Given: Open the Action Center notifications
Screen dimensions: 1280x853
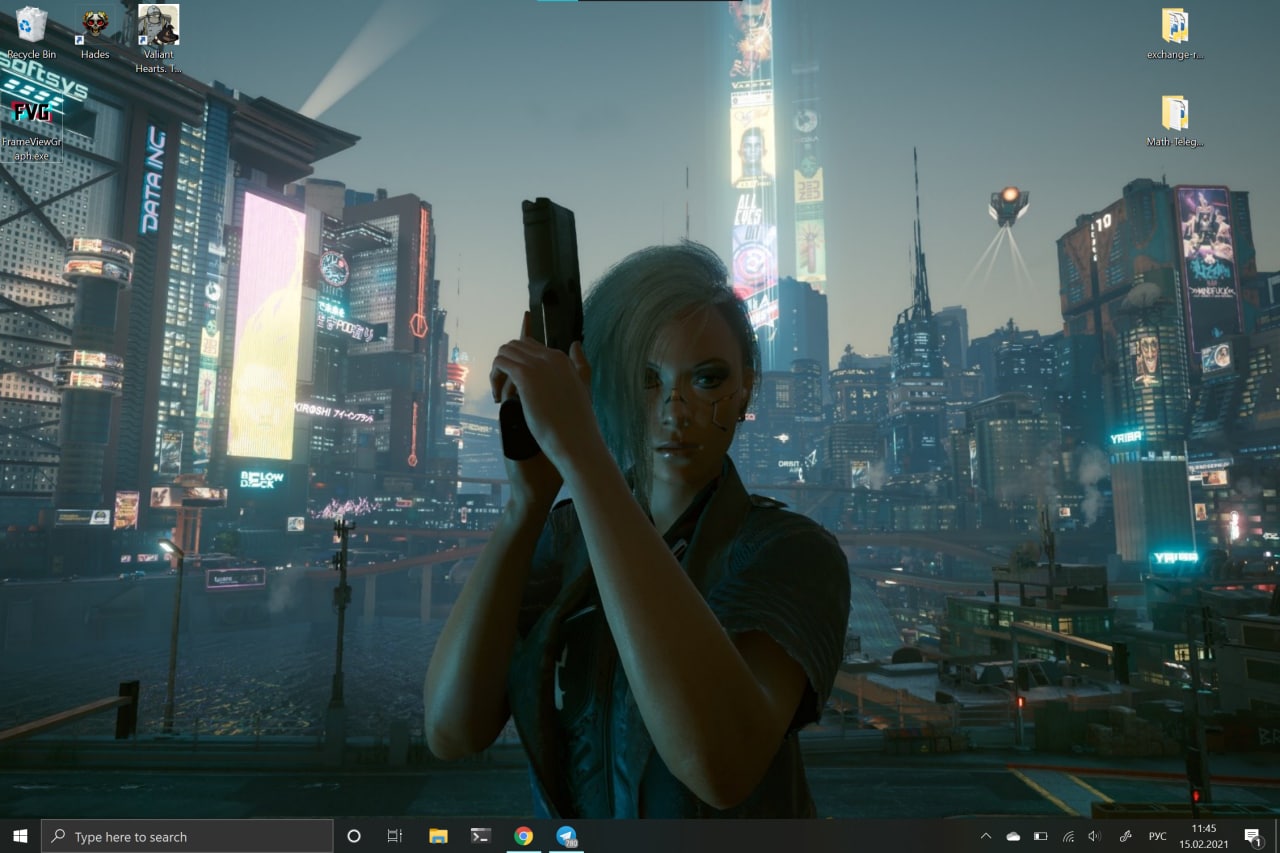Looking at the screenshot, I should [1252, 836].
